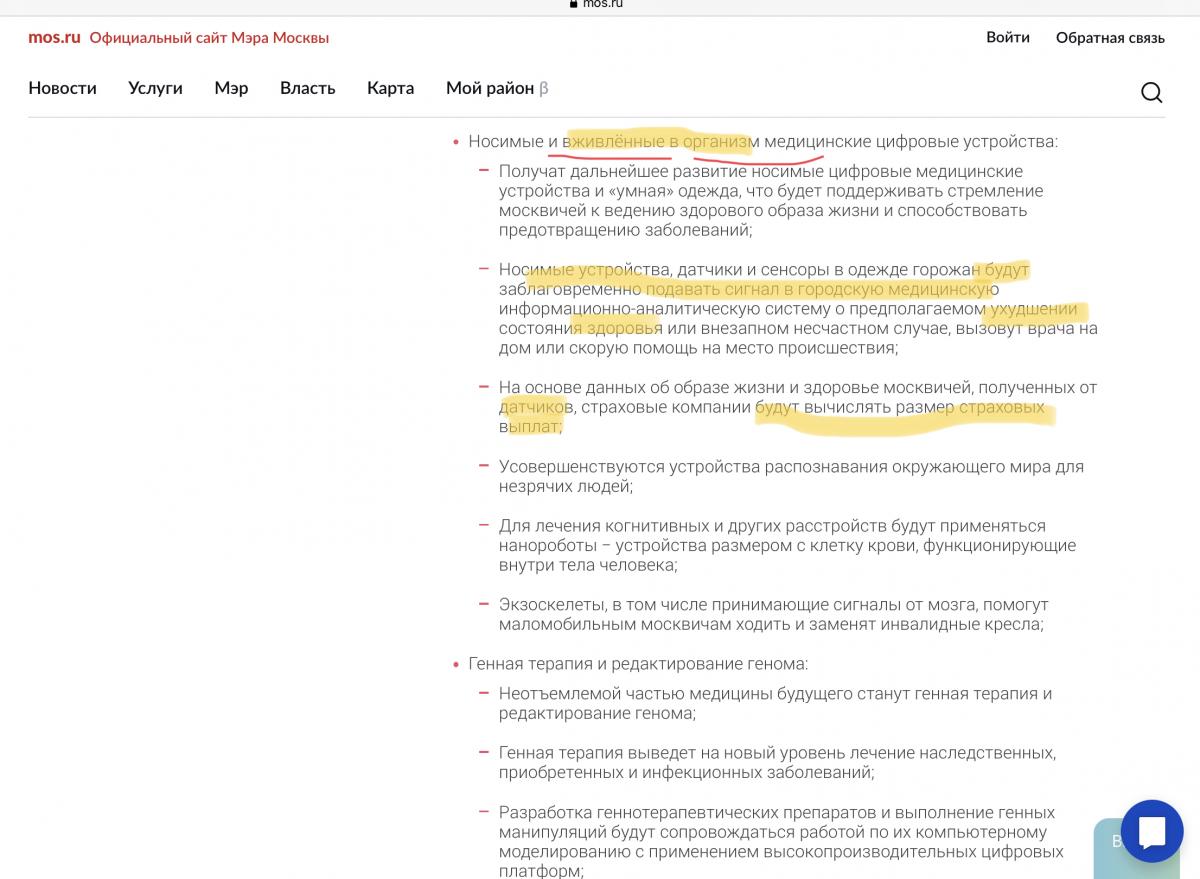Click paragraph starting Носимые устройства, датчики и сенсоры
1200x879 pixels.
click(798, 309)
